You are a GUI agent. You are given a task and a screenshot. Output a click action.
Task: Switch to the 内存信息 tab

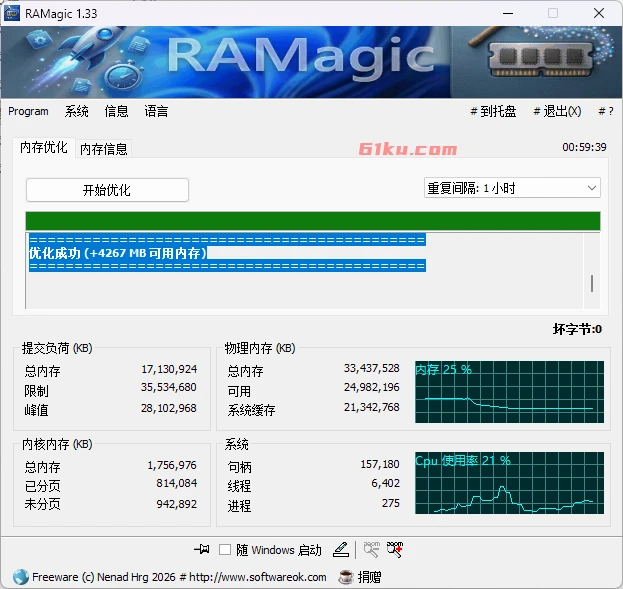(104, 149)
